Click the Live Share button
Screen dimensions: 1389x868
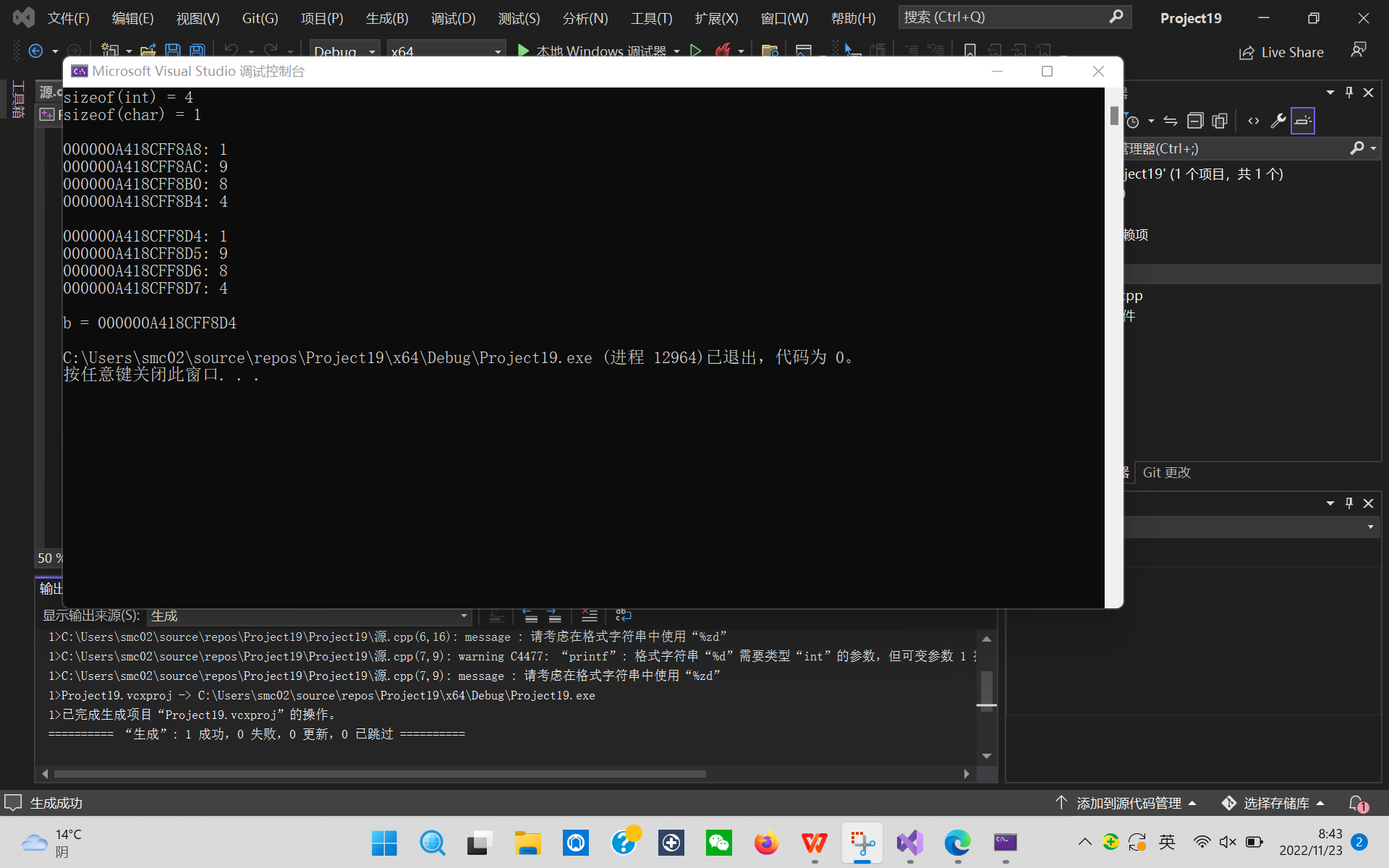[x=1281, y=52]
